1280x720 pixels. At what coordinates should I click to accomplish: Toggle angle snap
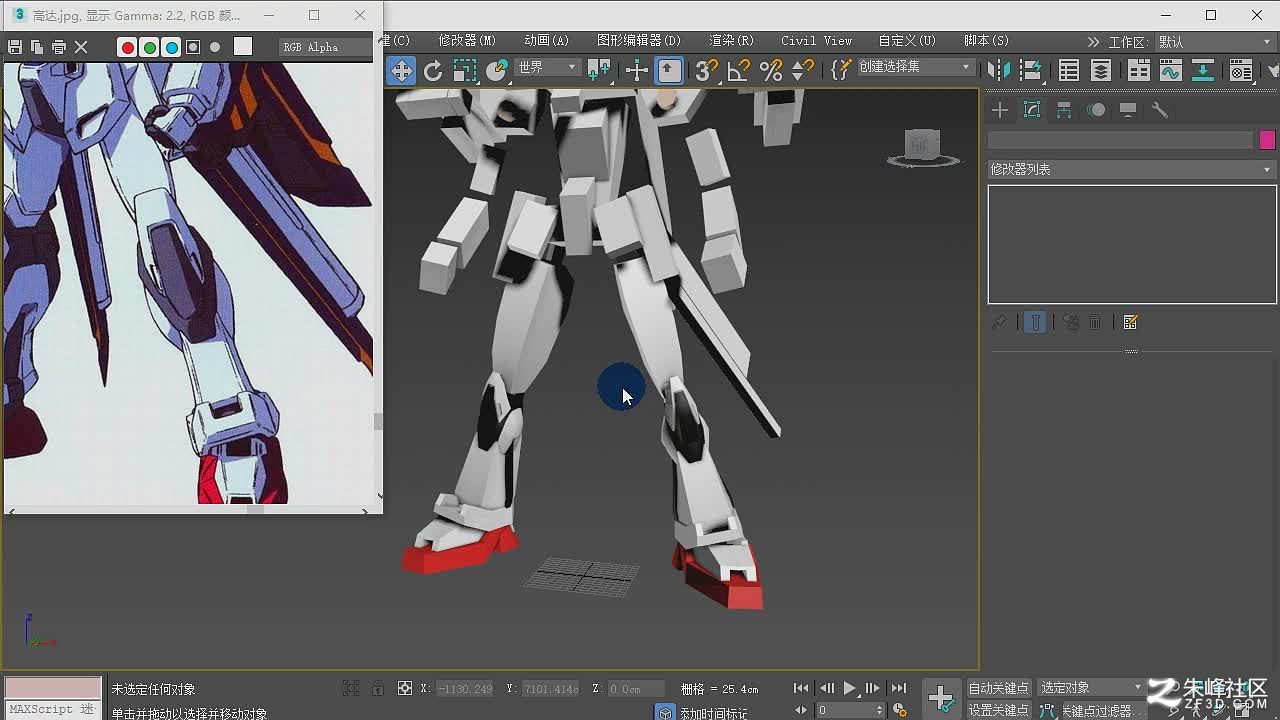[x=738, y=70]
